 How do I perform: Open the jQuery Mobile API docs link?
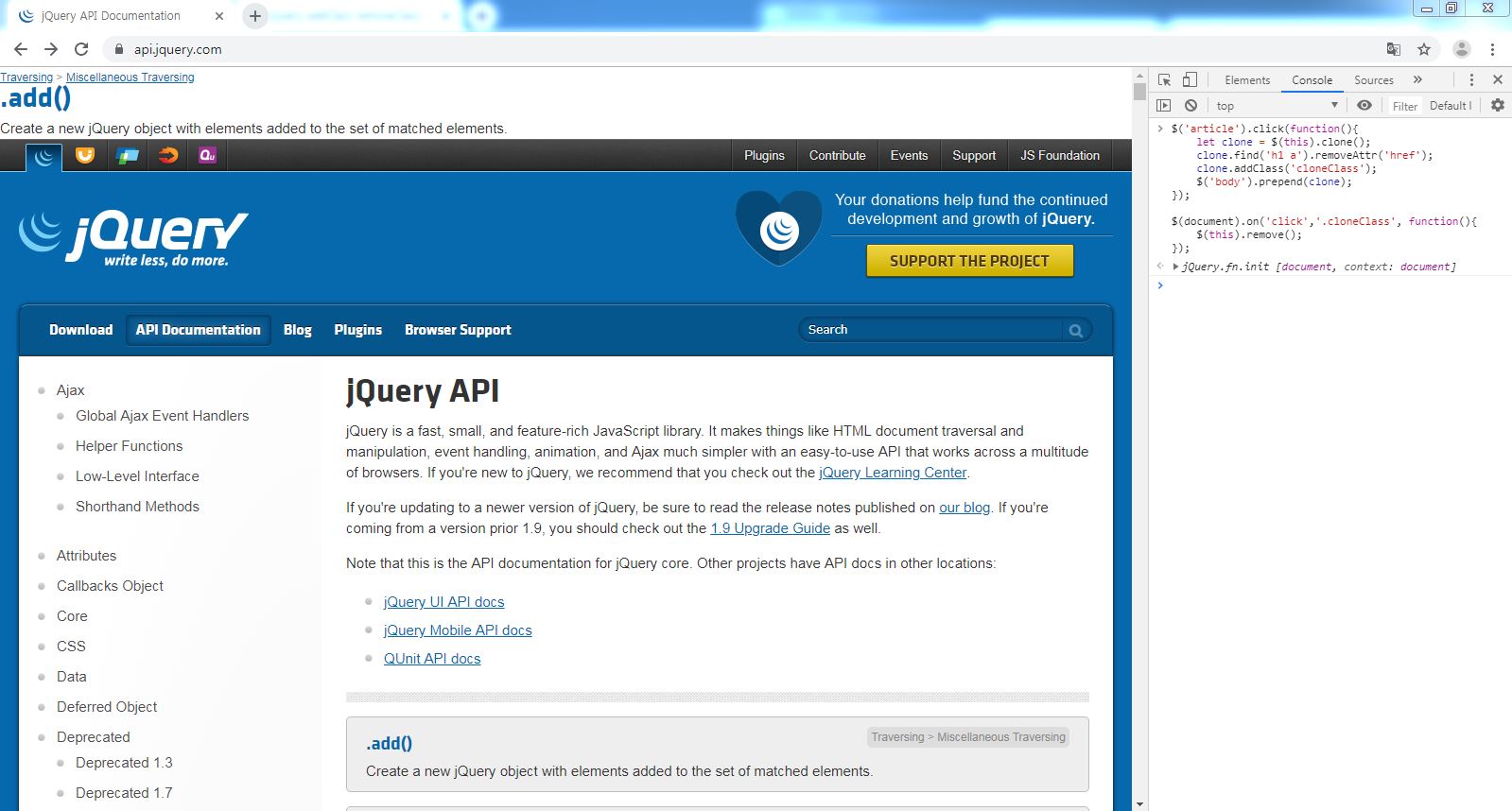coord(458,630)
